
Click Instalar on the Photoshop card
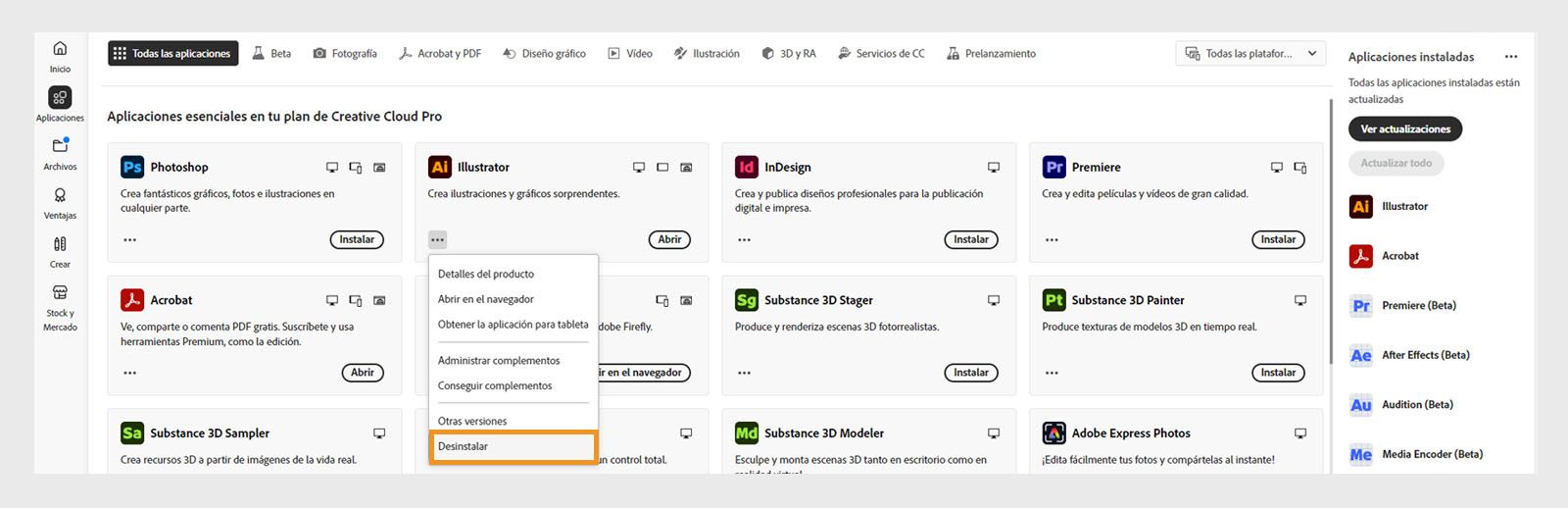click(x=357, y=239)
